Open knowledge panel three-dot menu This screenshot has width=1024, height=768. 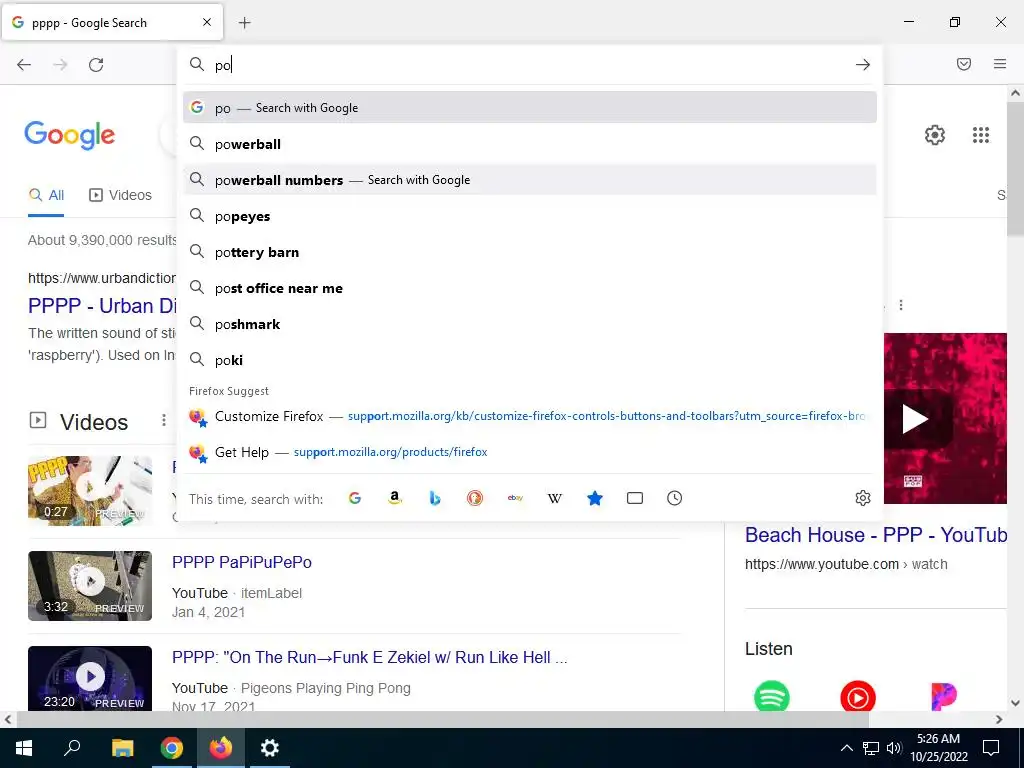901,305
